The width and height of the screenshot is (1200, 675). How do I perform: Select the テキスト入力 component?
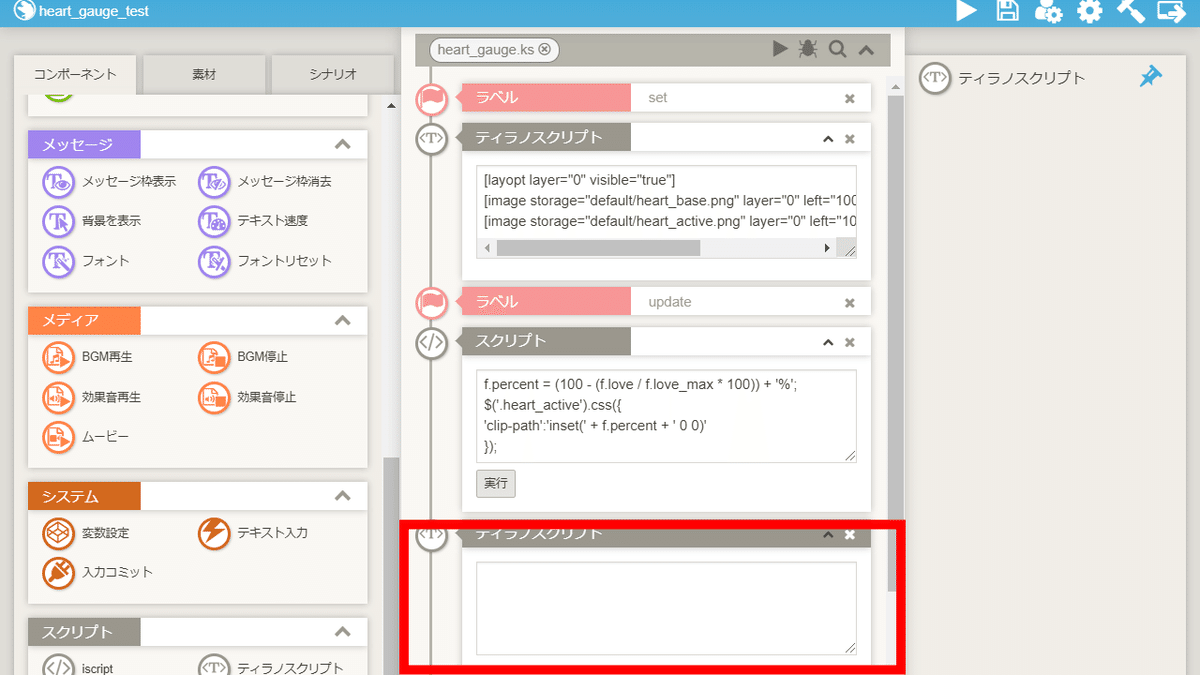pos(254,533)
